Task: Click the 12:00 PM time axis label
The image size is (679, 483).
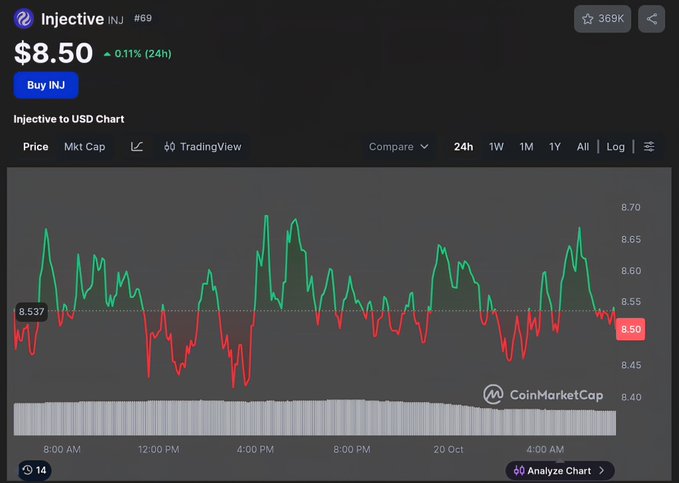Action: [158, 450]
